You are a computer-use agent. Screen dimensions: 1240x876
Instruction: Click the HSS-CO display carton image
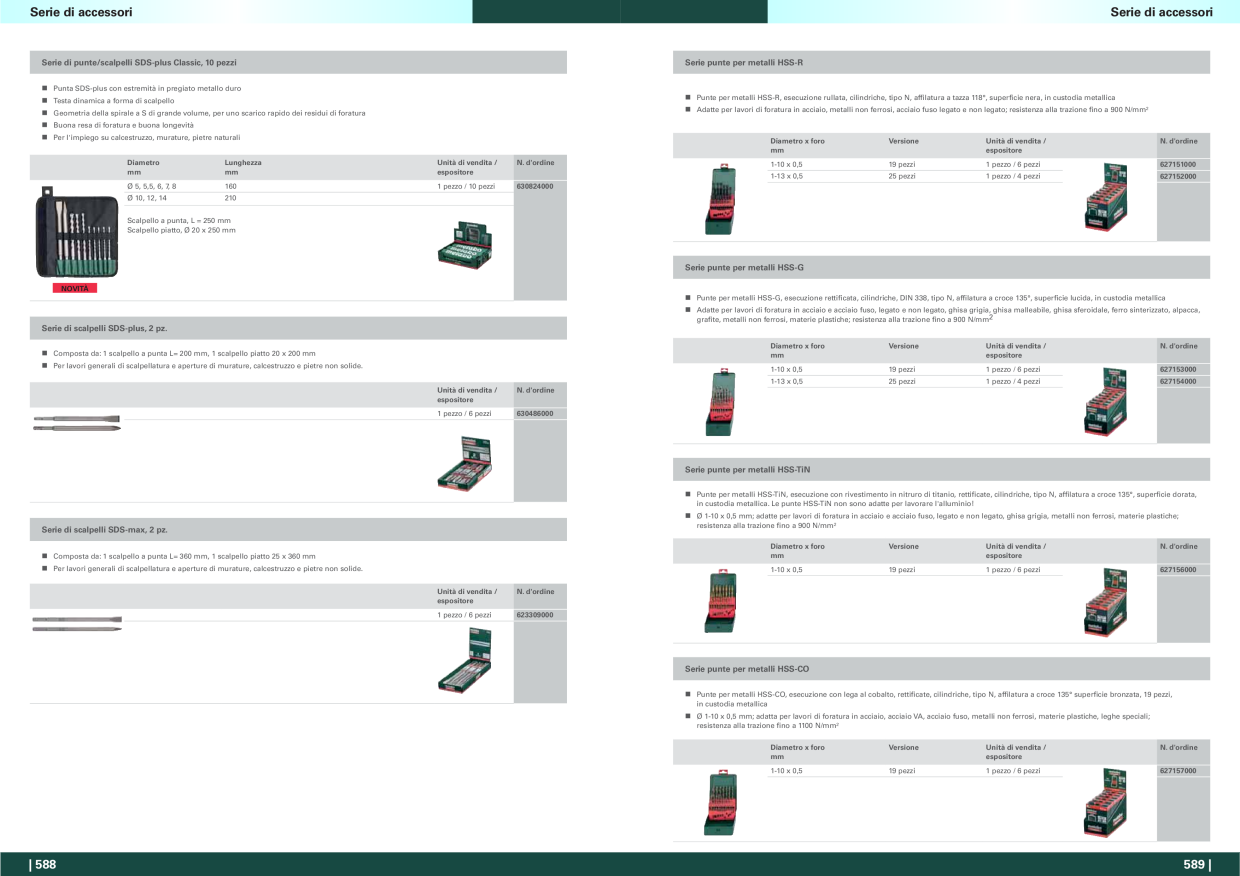point(1106,804)
